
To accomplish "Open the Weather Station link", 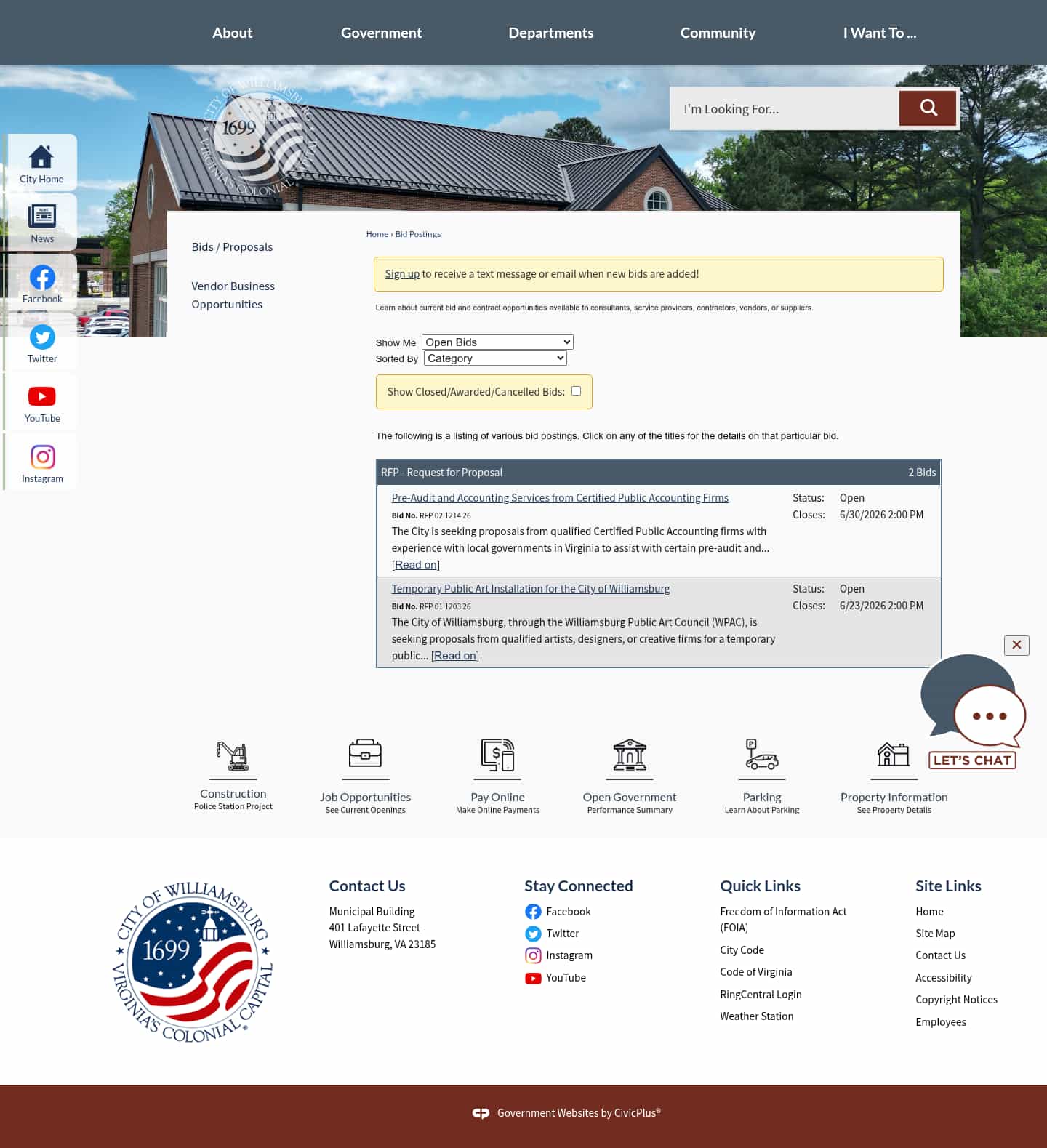I will pos(757,1016).
